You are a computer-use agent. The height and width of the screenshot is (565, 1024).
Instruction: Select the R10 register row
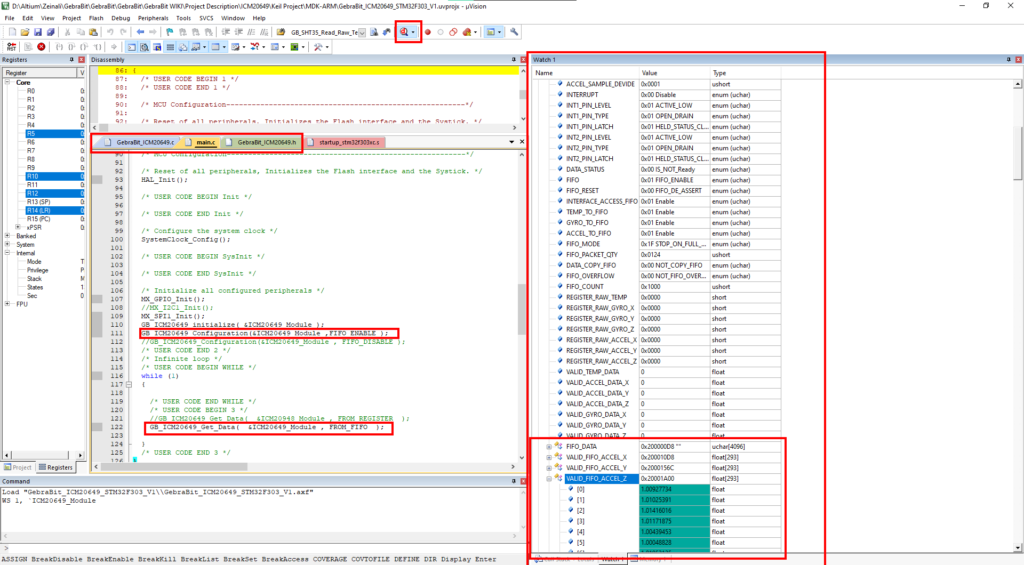44,176
